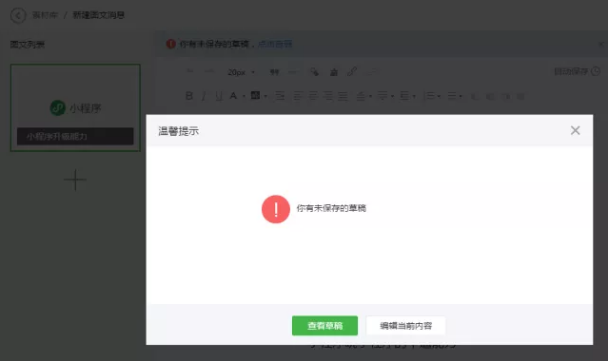Go back using the circled arrow icon

coord(18,16)
